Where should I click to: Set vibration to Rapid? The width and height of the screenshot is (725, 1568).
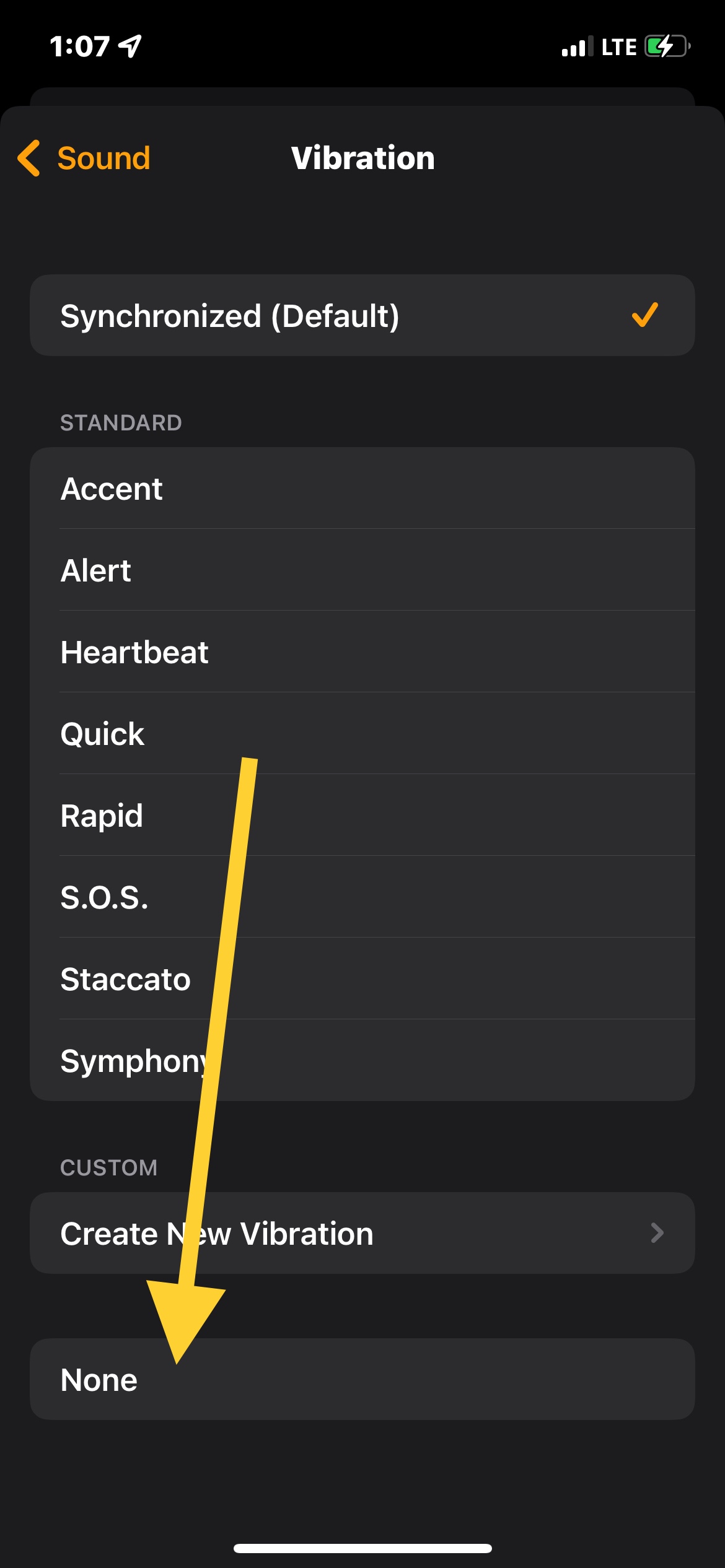pos(102,816)
